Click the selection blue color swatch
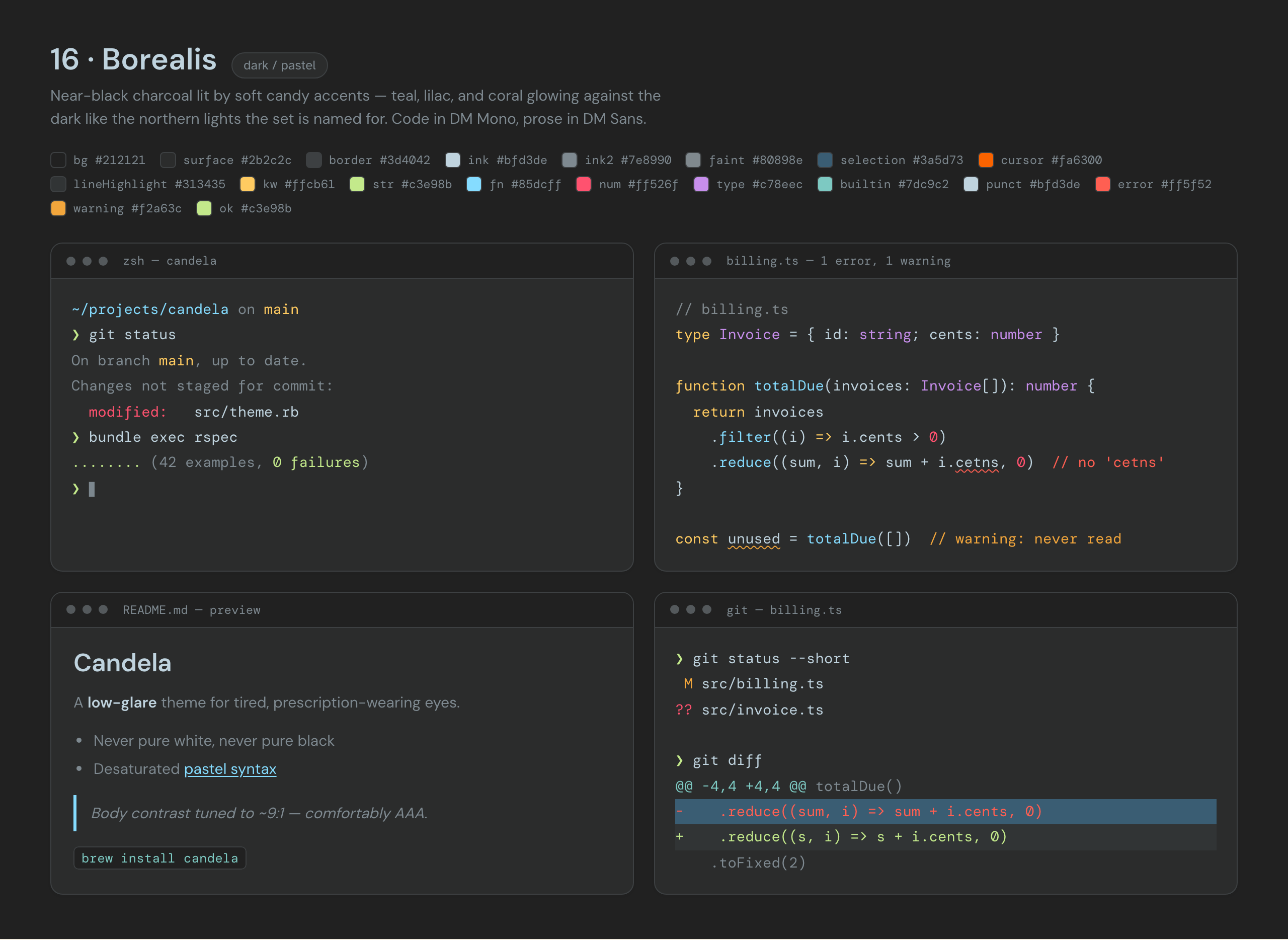This screenshot has height=940, width=1288. 825,160
